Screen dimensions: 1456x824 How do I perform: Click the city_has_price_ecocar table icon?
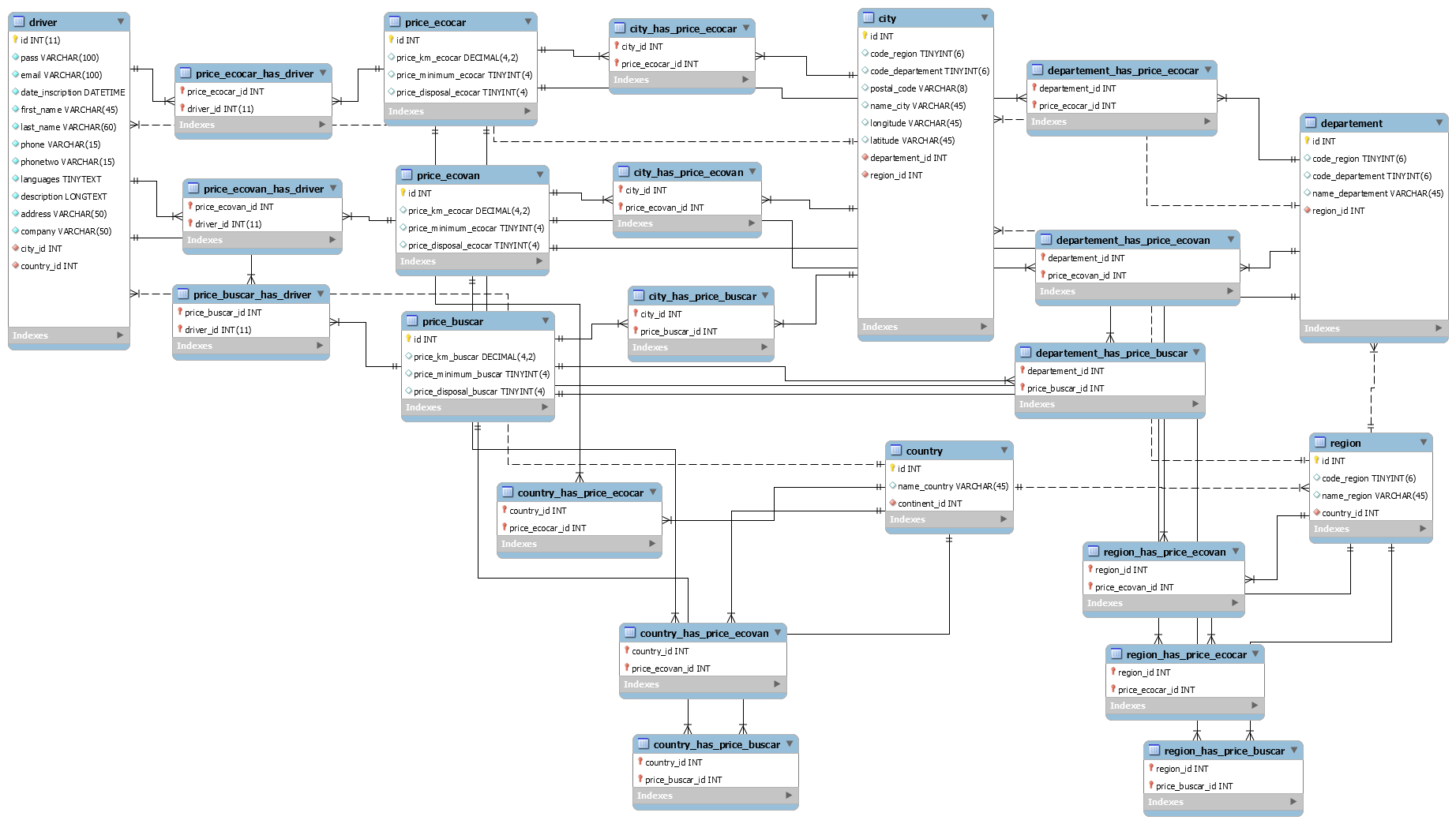tap(620, 28)
